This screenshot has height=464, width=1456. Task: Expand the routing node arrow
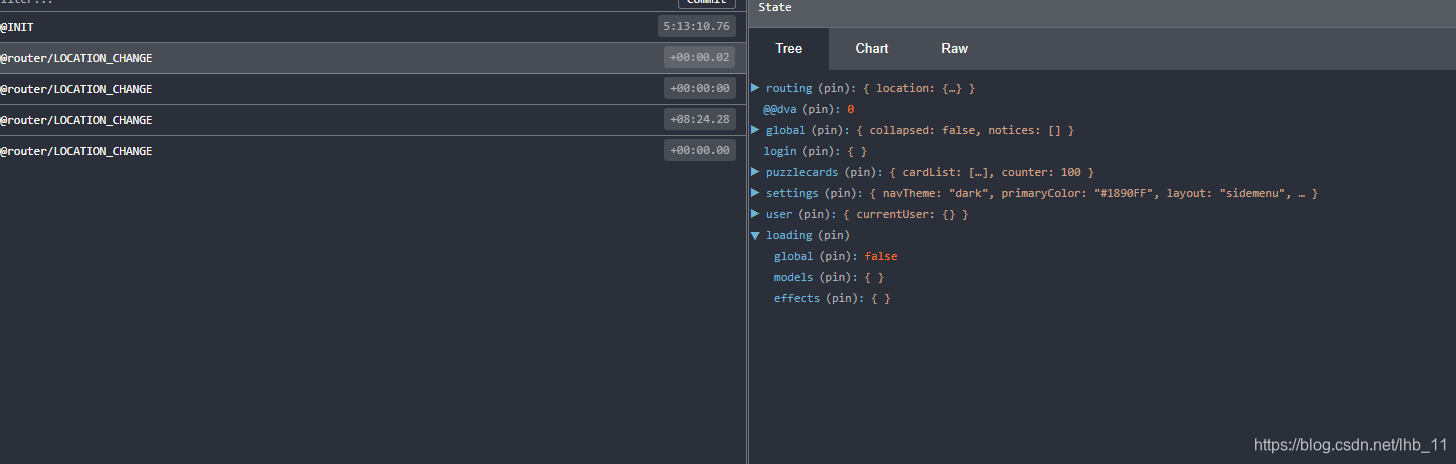coord(756,88)
